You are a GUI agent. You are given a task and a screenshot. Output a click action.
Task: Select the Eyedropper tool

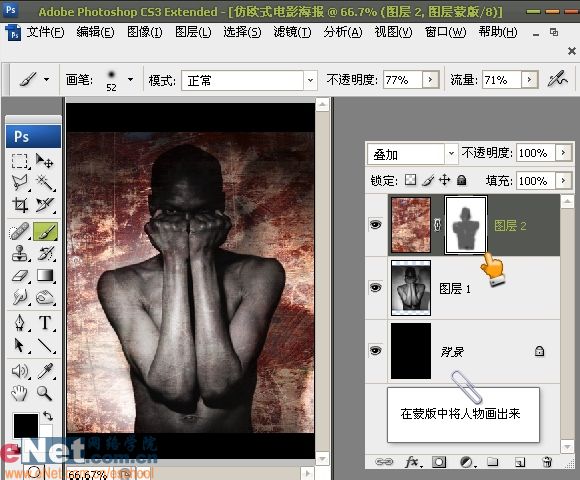pyautogui.click(x=45, y=371)
